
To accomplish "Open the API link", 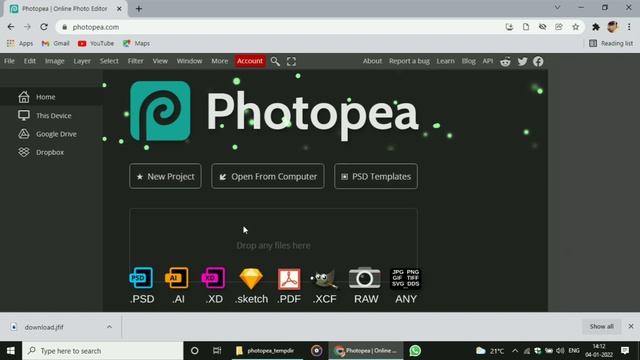I will click(488, 61).
